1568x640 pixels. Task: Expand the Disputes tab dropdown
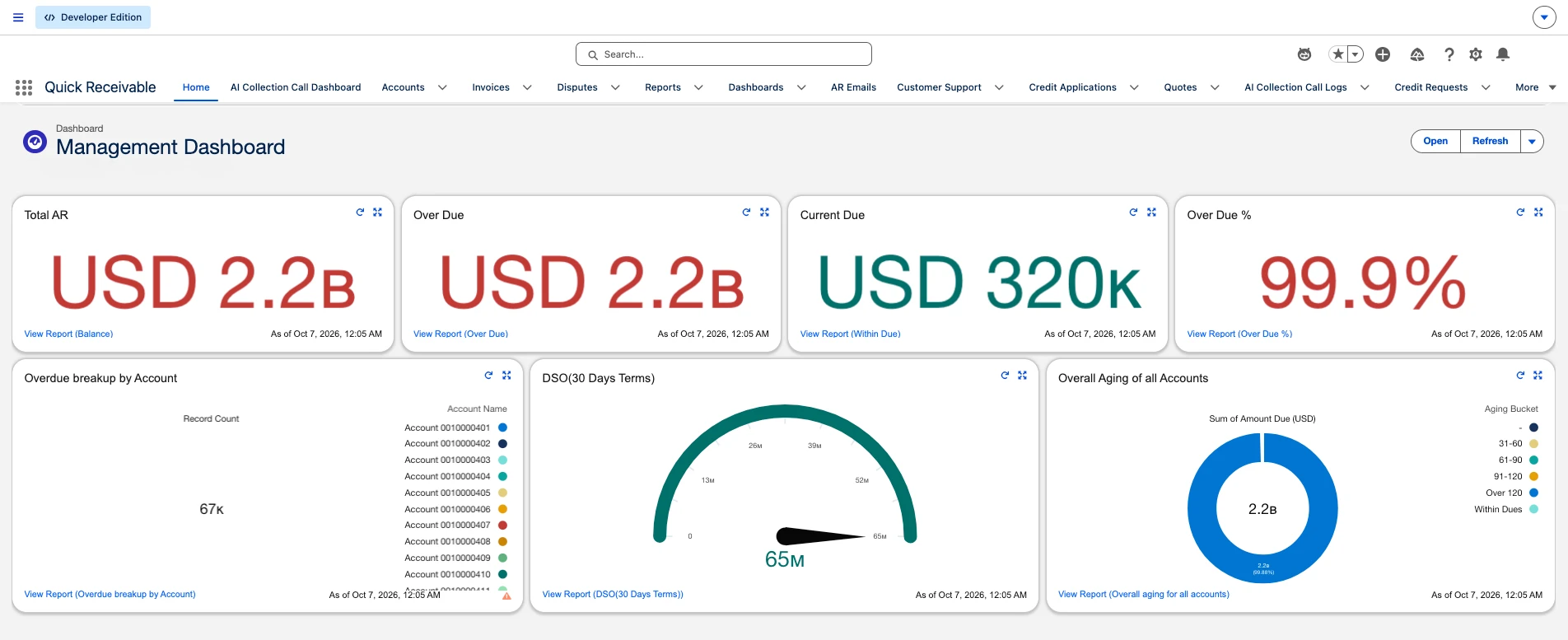coord(615,87)
